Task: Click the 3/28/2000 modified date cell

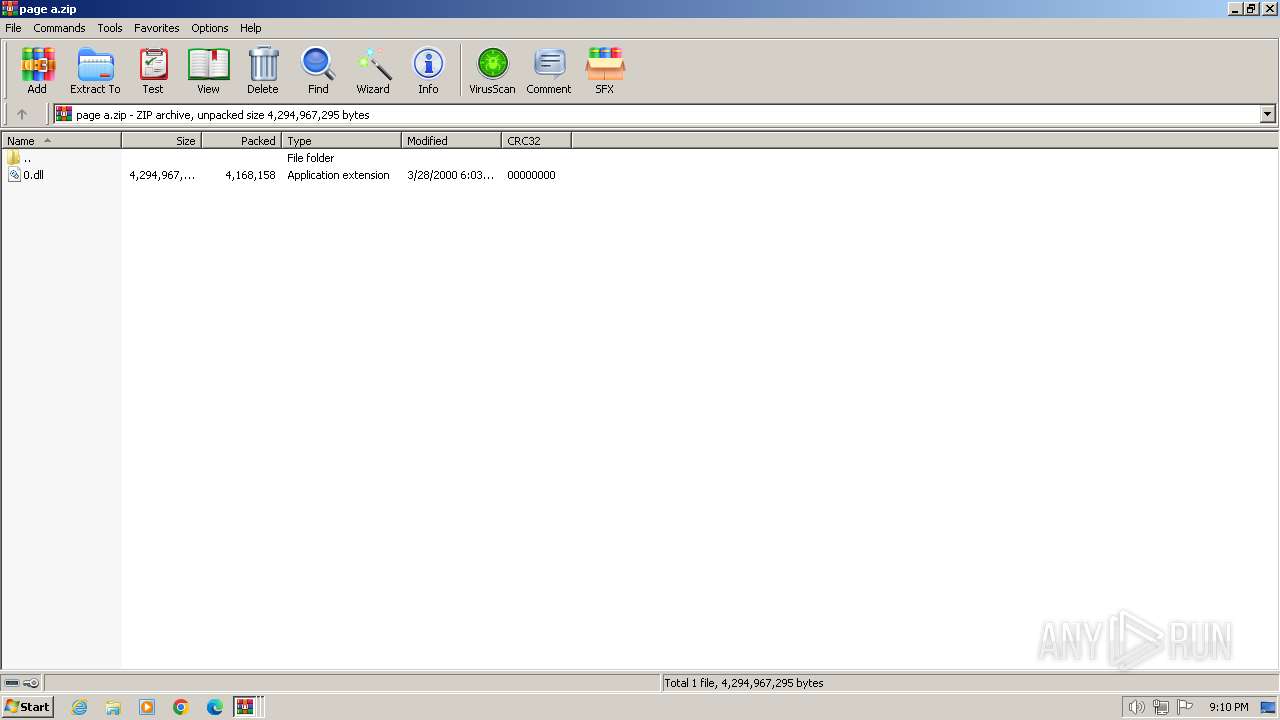Action: coord(450,175)
